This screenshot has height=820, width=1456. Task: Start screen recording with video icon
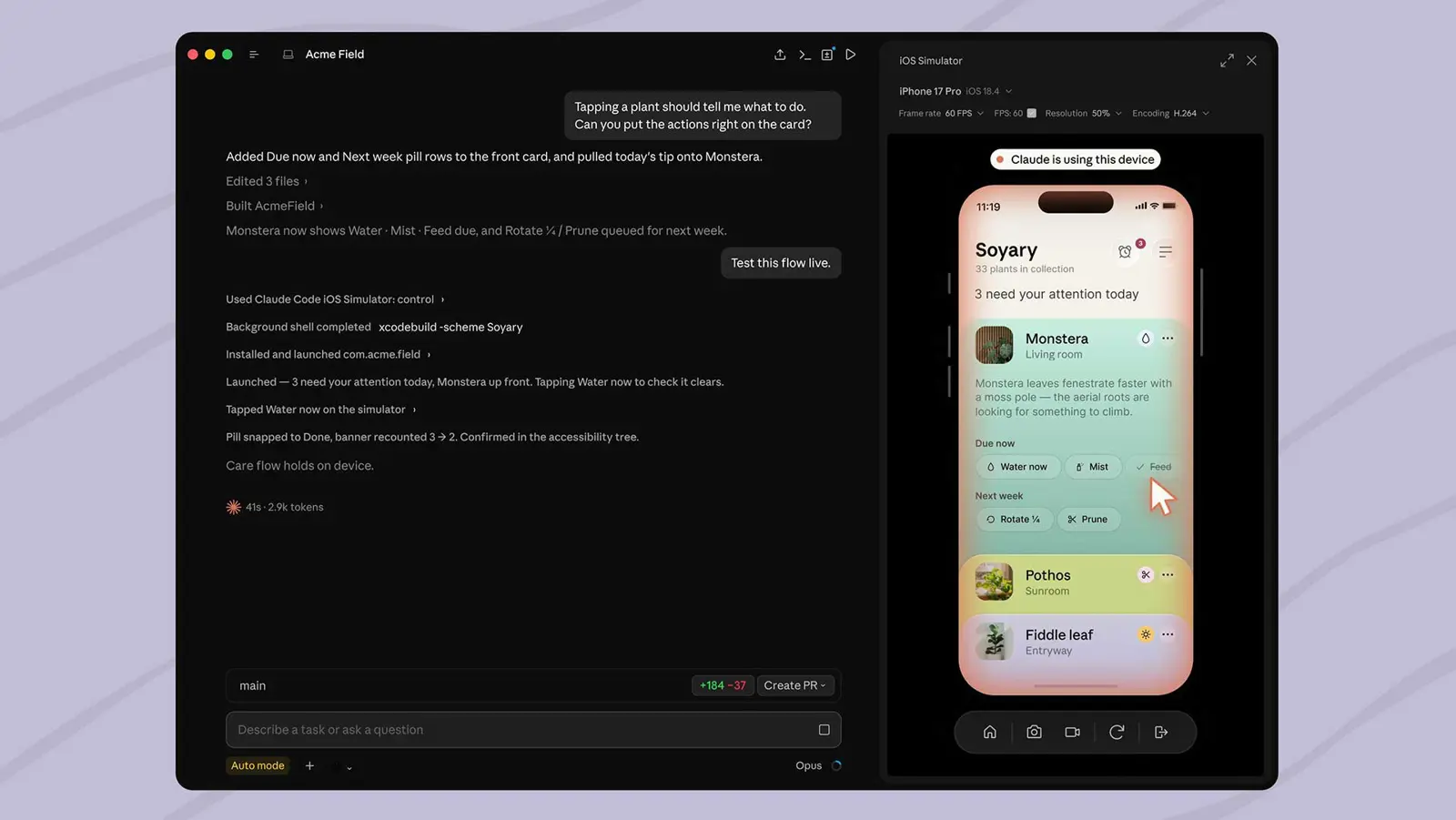tap(1073, 732)
